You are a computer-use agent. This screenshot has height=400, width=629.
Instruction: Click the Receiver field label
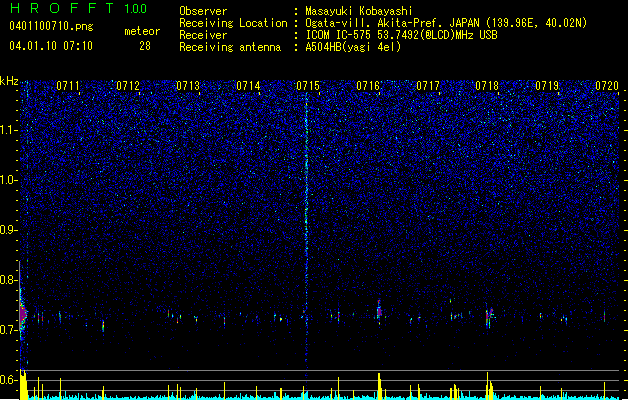(203, 35)
